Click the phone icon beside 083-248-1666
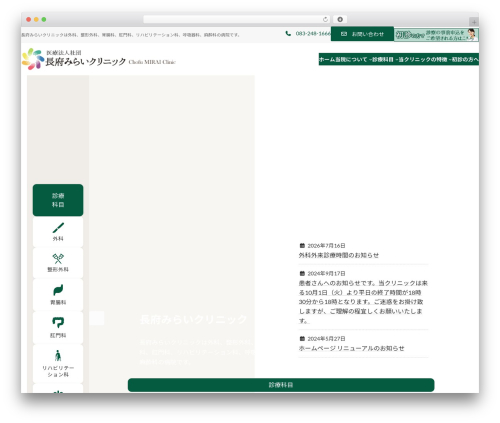The image size is (500, 423). coord(288,33)
